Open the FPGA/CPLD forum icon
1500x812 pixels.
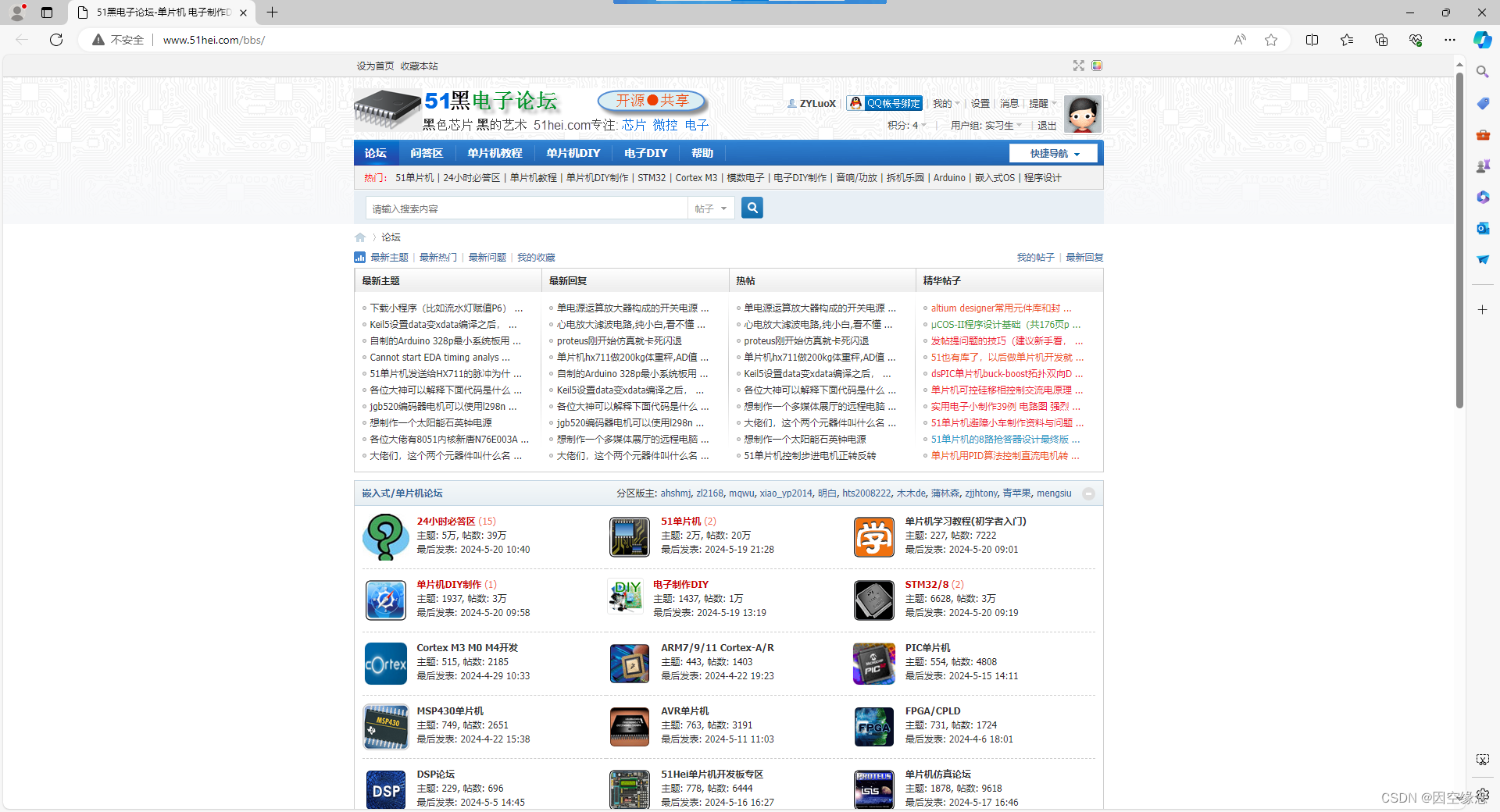(873, 726)
